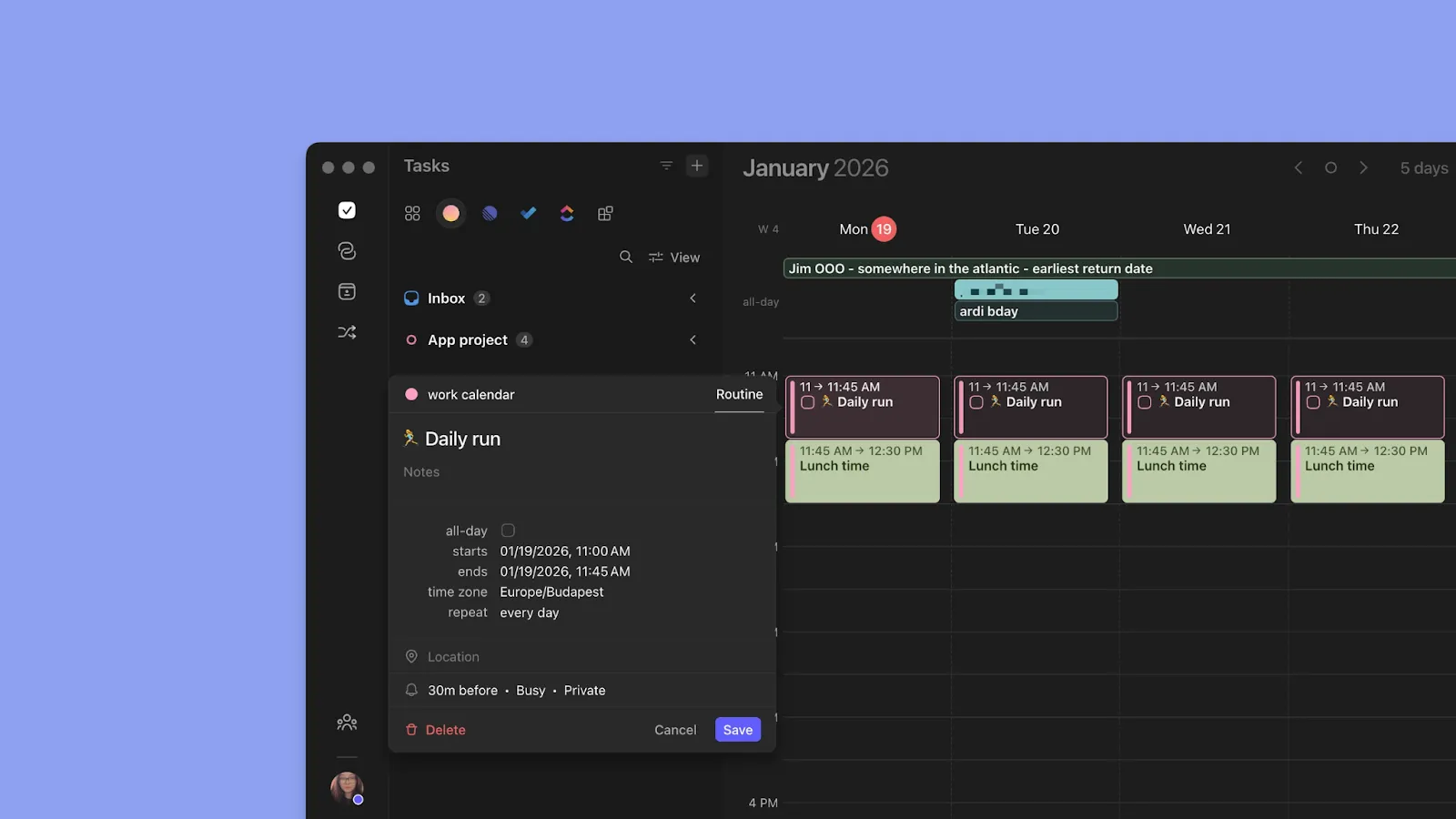1456x819 pixels.
Task: Open the View options
Action: click(x=674, y=258)
